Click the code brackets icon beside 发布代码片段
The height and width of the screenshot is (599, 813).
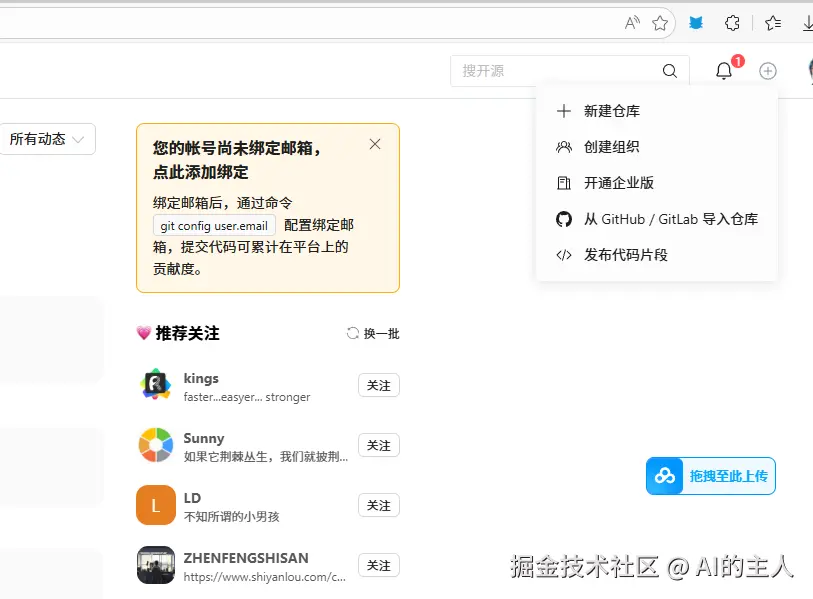coord(564,255)
